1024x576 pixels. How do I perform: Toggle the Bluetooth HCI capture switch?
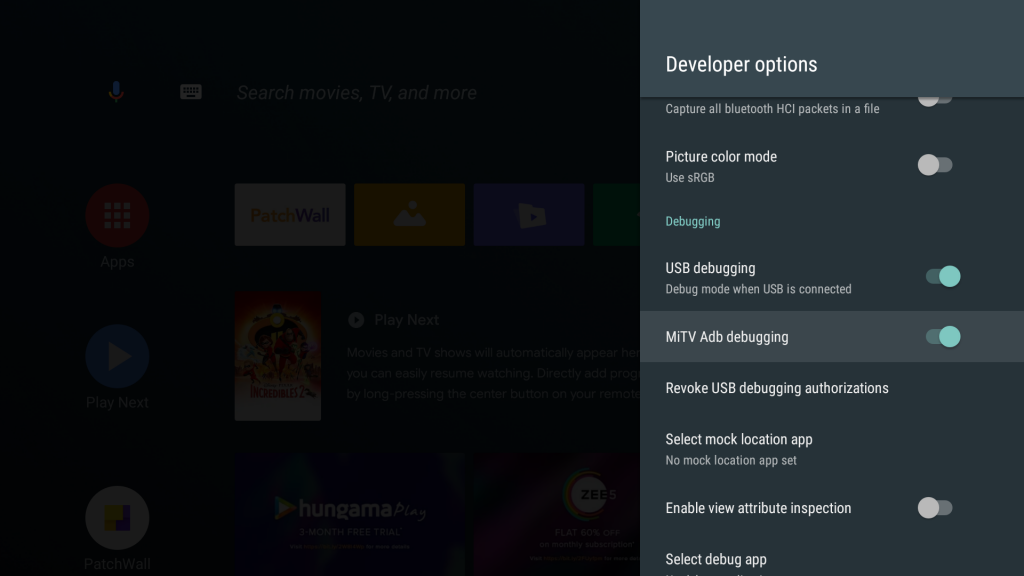935,99
